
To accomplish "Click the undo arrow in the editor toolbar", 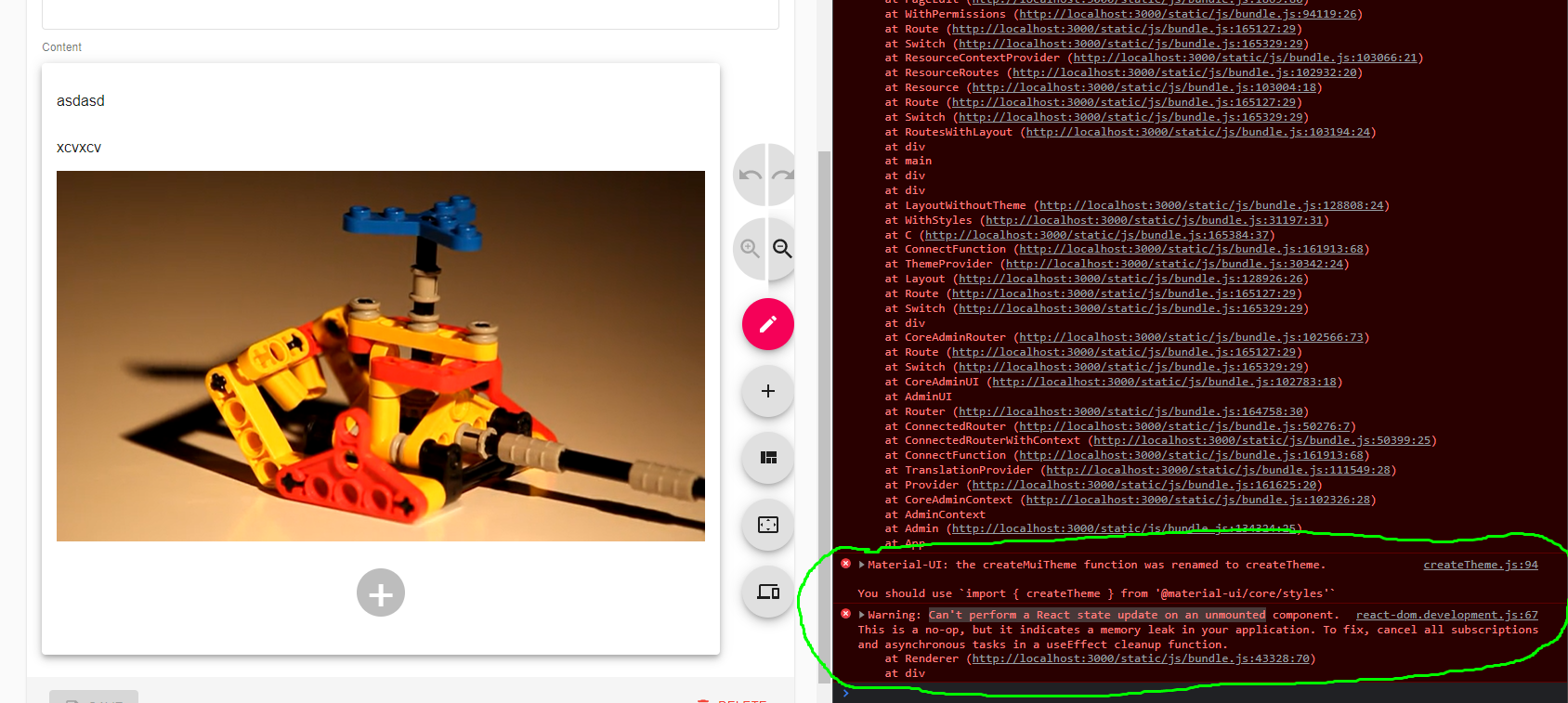I will click(x=750, y=175).
